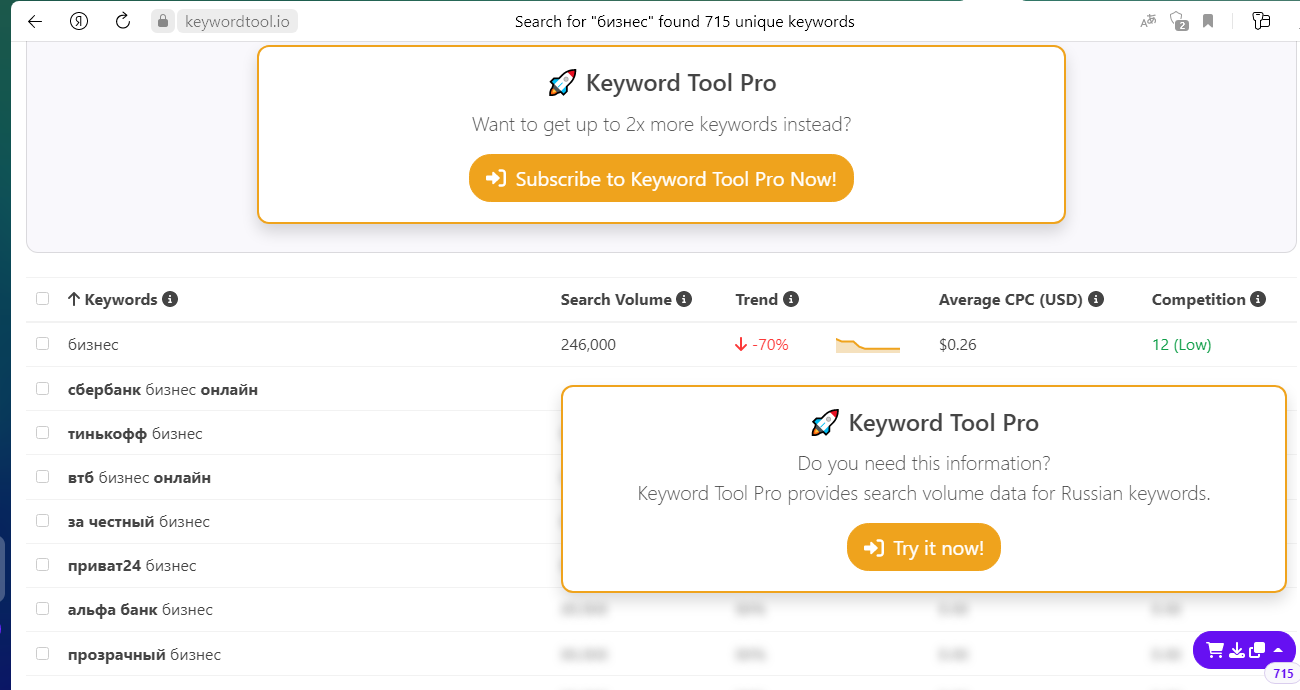This screenshot has width=1300, height=690.
Task: Sort by the Average CPC column header
Action: point(1010,299)
